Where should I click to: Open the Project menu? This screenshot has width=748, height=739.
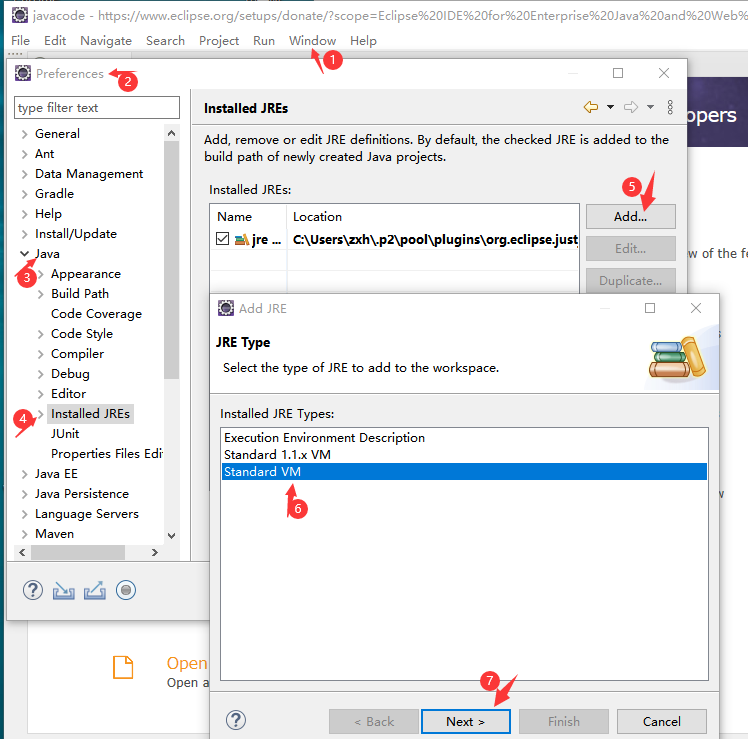[x=219, y=41]
